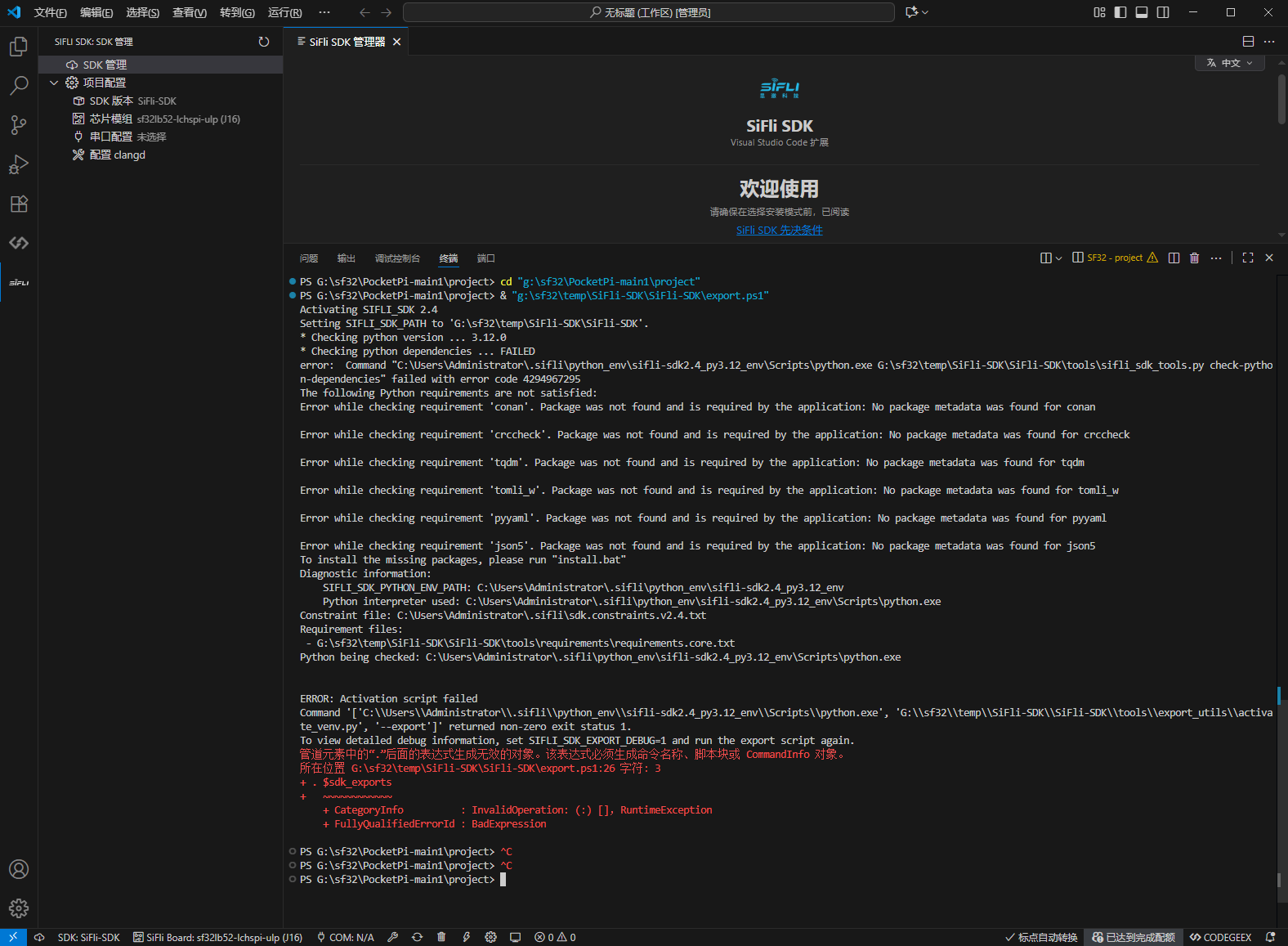Screen dimensions: 1288x946
Task: Open the new terminal profile dropdown arrow
Action: click(x=1058, y=258)
